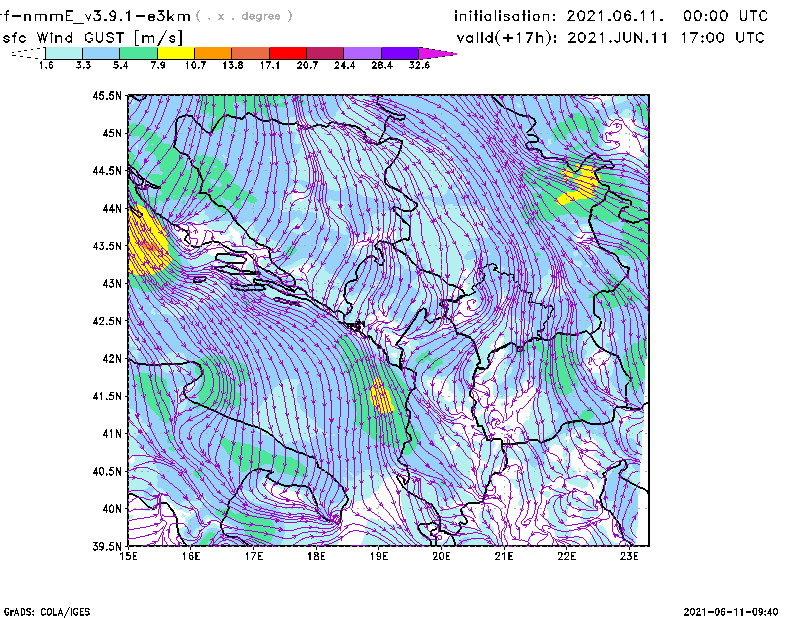Viewport: 800px width, 618px height.
Task: Click the legend value 3.3
Action: point(83,65)
